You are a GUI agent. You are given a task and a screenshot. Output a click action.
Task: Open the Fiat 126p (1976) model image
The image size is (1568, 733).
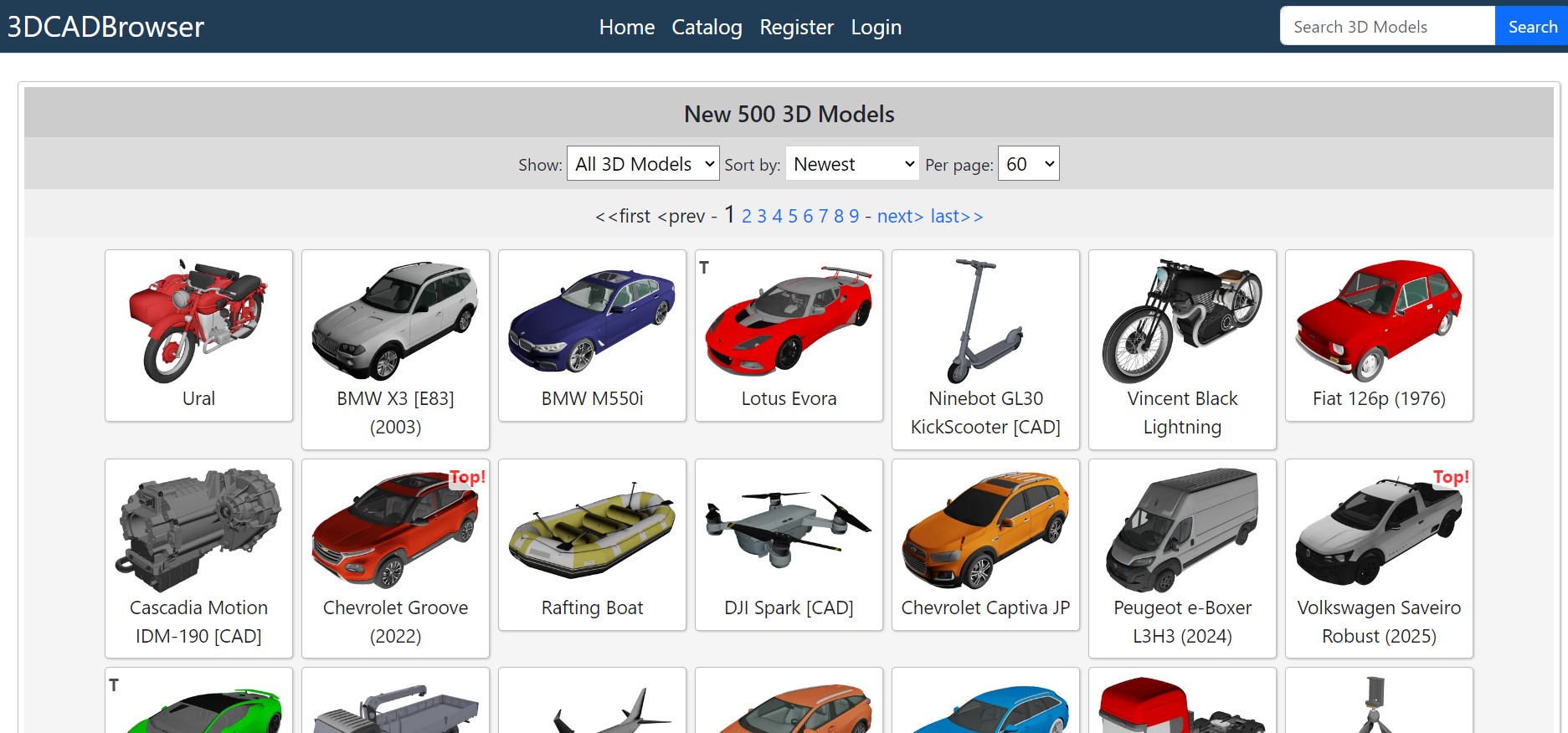[x=1379, y=320]
